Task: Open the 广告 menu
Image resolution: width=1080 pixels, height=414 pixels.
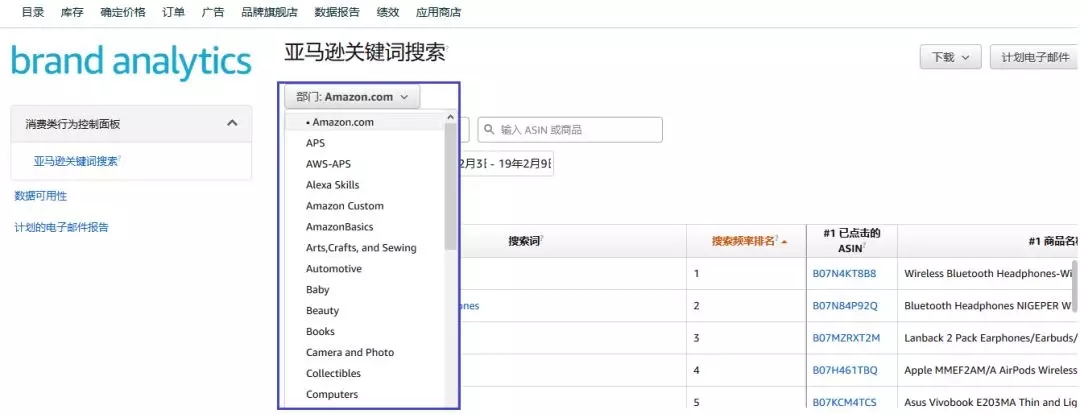Action: coord(213,12)
